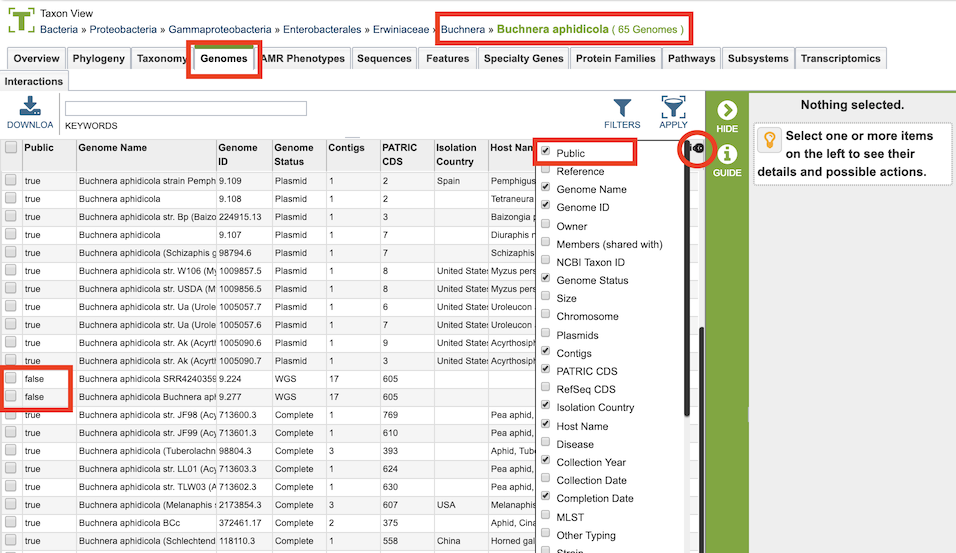Open the Features tab
956x553 pixels.
[448, 59]
